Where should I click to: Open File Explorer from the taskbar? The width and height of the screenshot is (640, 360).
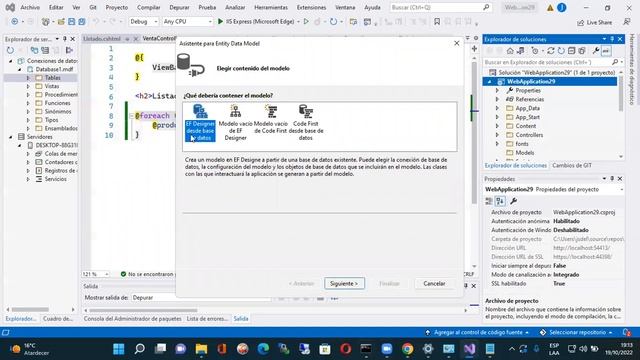[x=201, y=349]
